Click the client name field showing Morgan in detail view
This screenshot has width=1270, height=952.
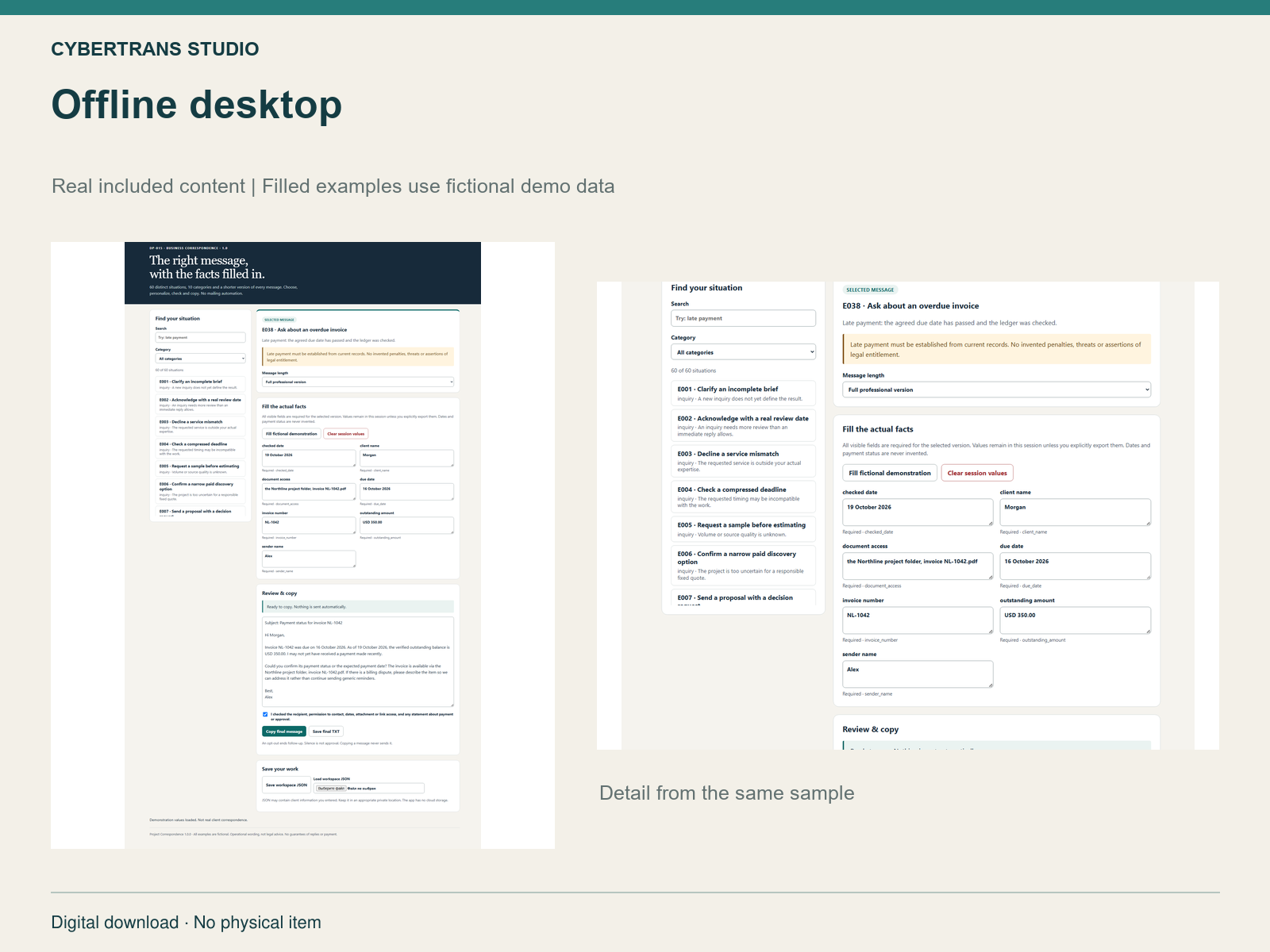[x=1075, y=512]
